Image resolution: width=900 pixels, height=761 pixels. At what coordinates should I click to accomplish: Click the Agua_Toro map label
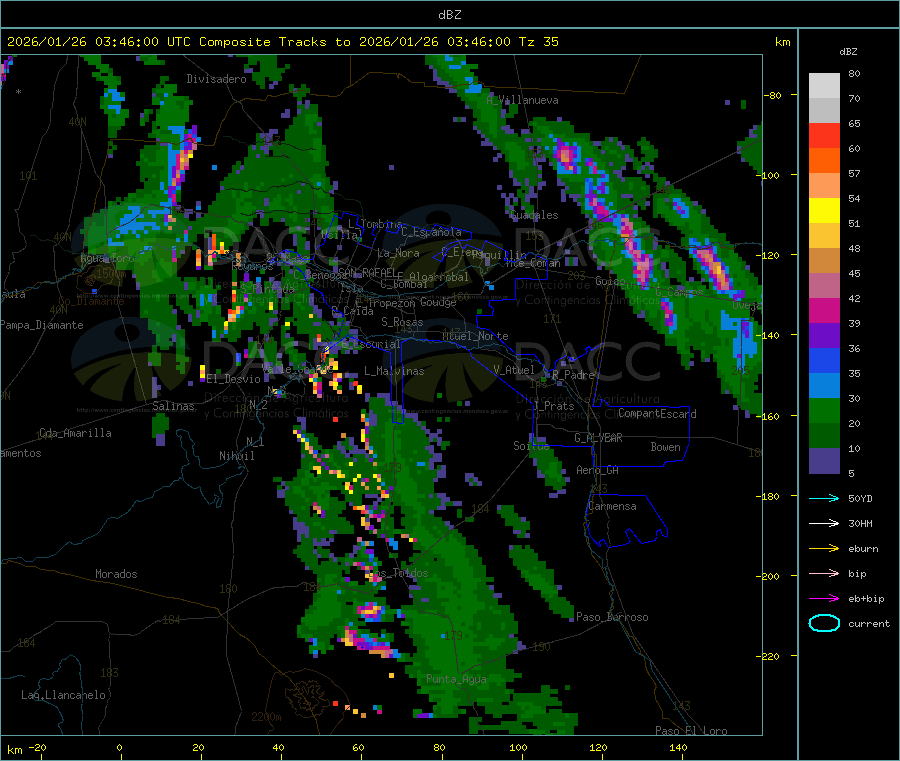click(x=107, y=259)
